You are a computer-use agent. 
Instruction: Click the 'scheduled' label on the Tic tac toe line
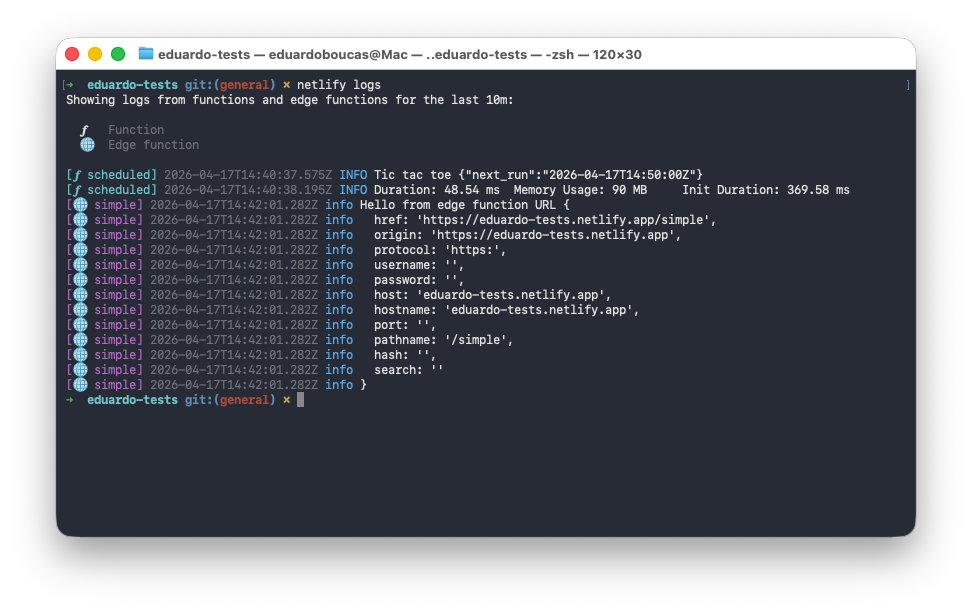point(118,175)
